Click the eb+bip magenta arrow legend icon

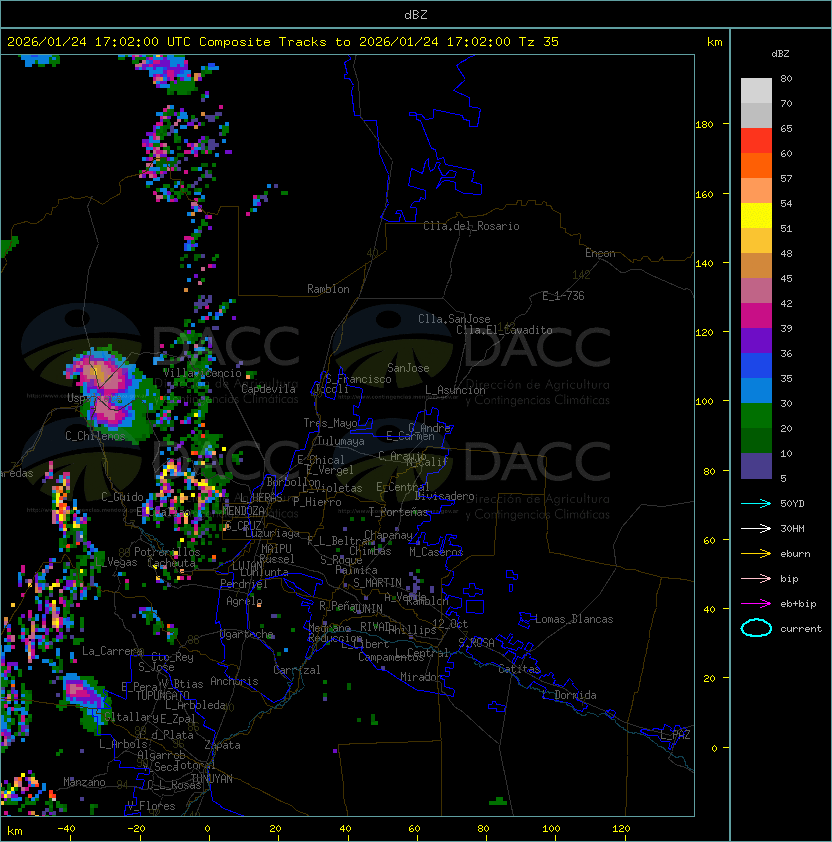(x=756, y=604)
